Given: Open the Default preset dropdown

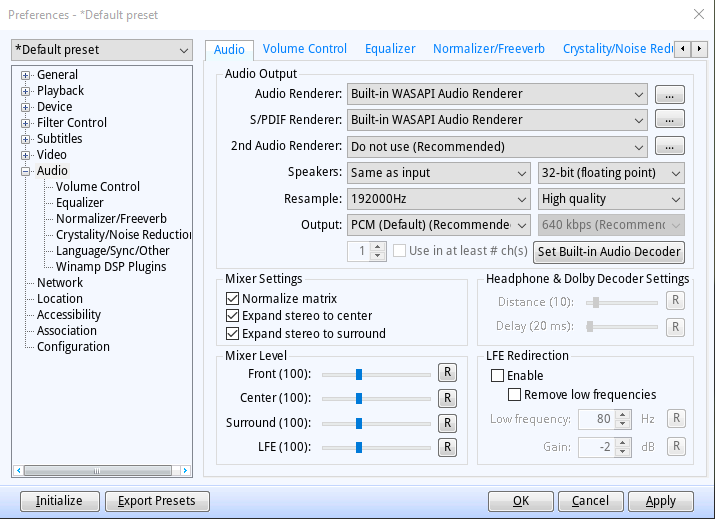Looking at the screenshot, I should 102,50.
